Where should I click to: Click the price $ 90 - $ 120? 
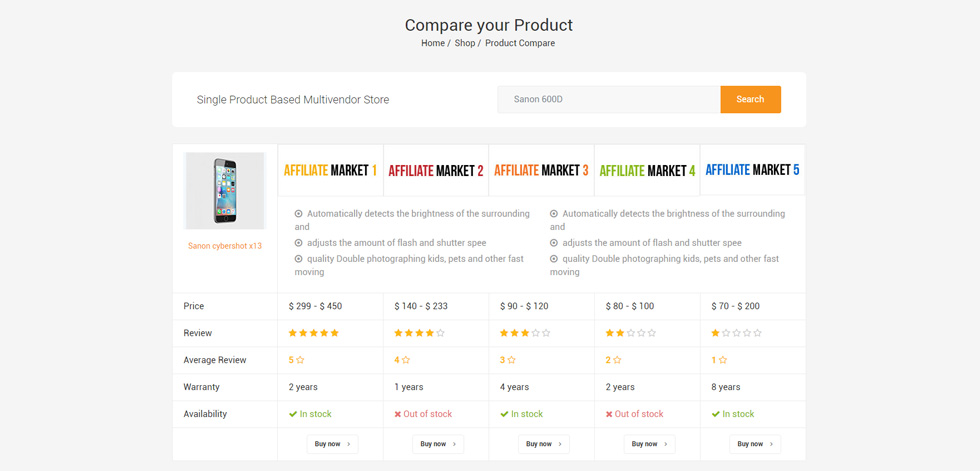click(524, 306)
